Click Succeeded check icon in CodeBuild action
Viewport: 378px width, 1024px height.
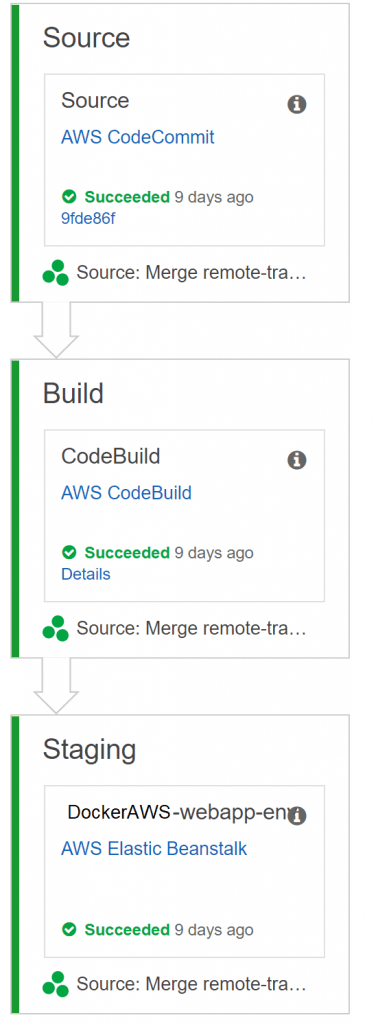[x=69, y=552]
